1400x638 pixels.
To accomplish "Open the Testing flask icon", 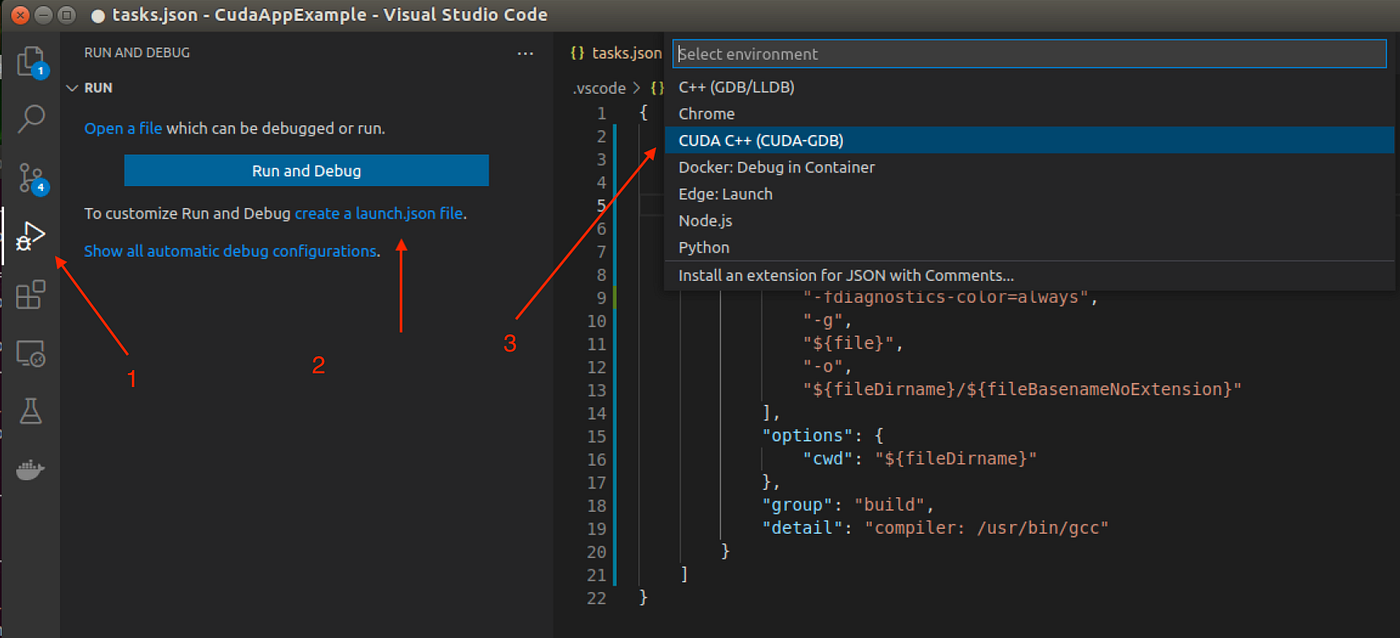I will (x=31, y=411).
